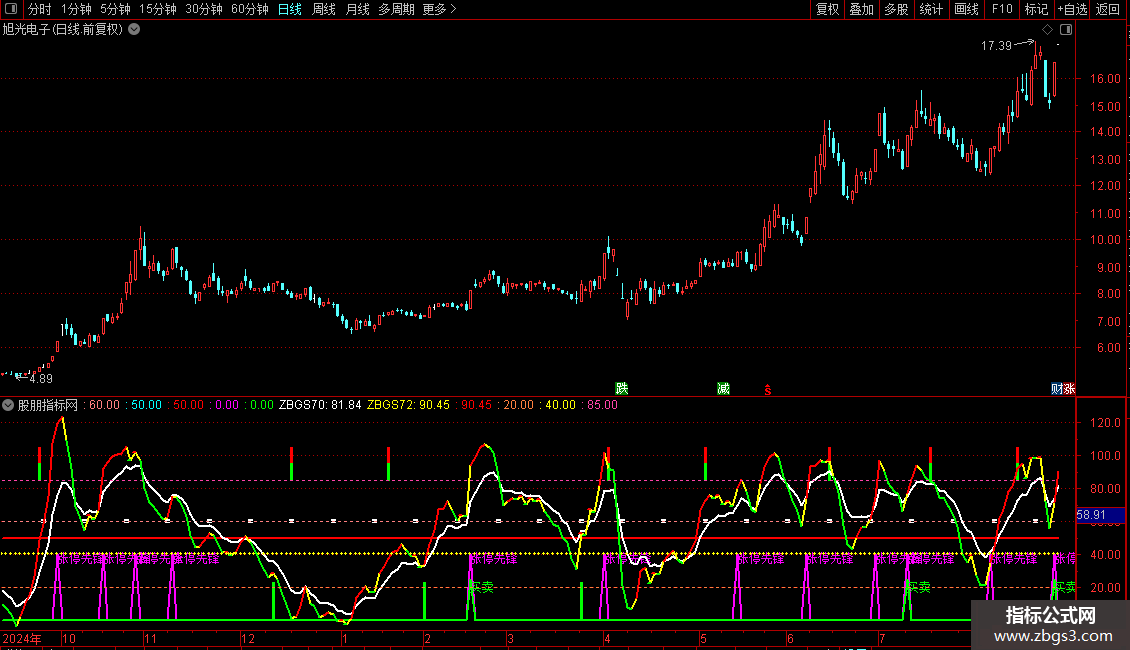Screen dimensions: 1130x650
Task: Click the diamond icon above price axis
Action: tap(1047, 30)
